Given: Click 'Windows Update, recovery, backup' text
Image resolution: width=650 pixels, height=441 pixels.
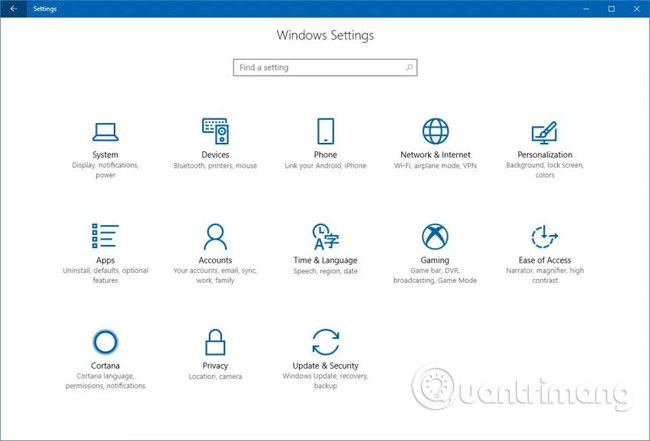Looking at the screenshot, I should point(325,380).
